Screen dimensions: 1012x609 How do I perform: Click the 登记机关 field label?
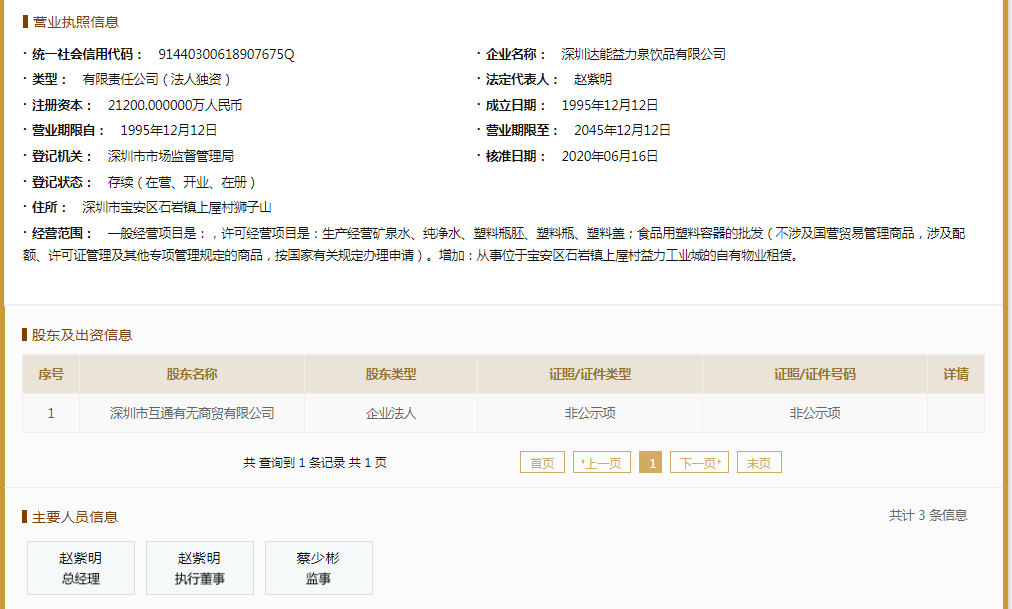click(x=63, y=156)
